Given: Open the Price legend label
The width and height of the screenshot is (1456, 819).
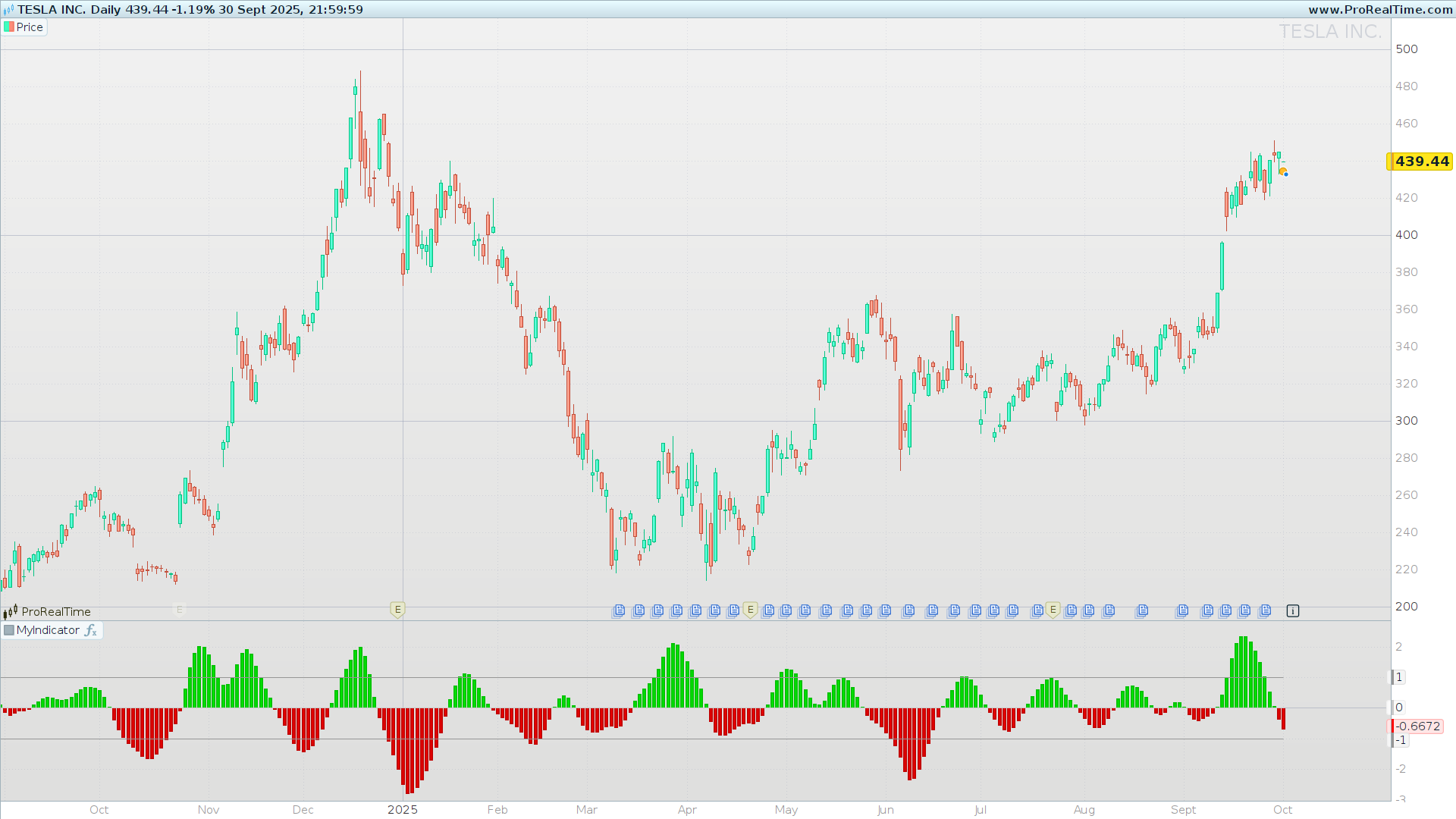Looking at the screenshot, I should click(30, 27).
